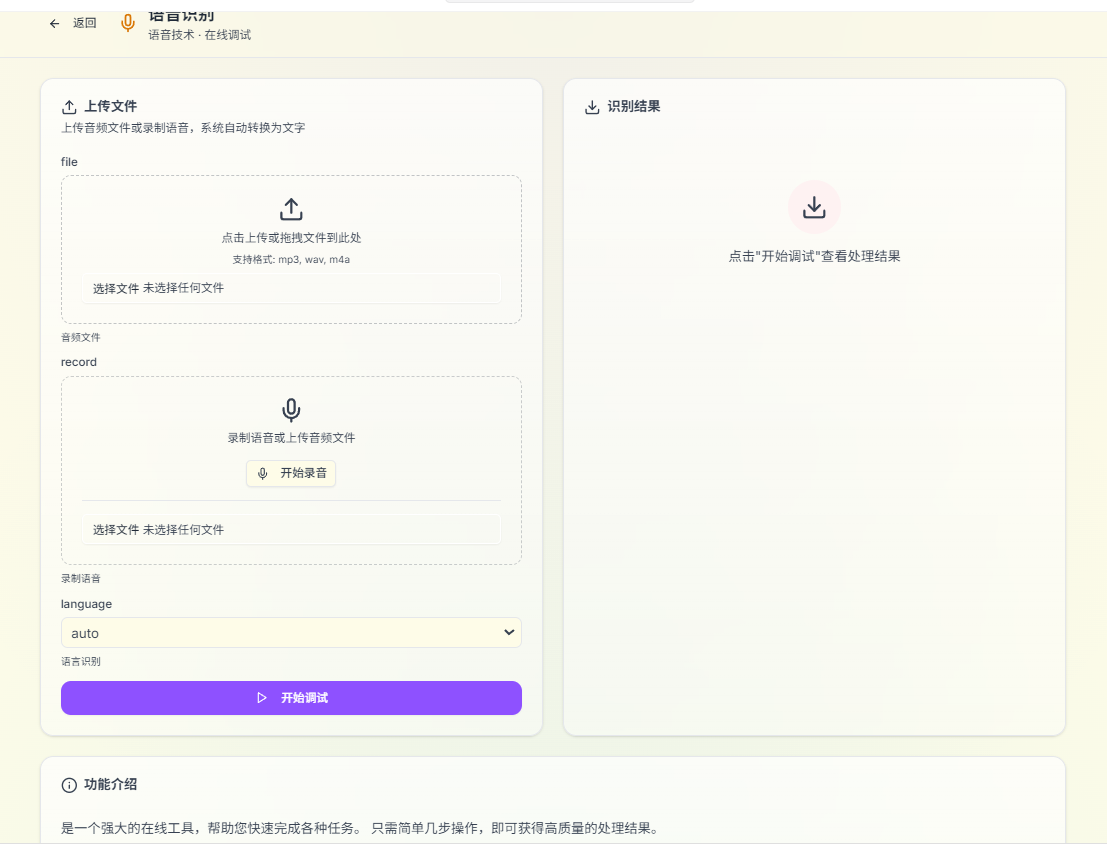Run the 开始调试 purple button
1107x844 pixels.
pos(291,698)
